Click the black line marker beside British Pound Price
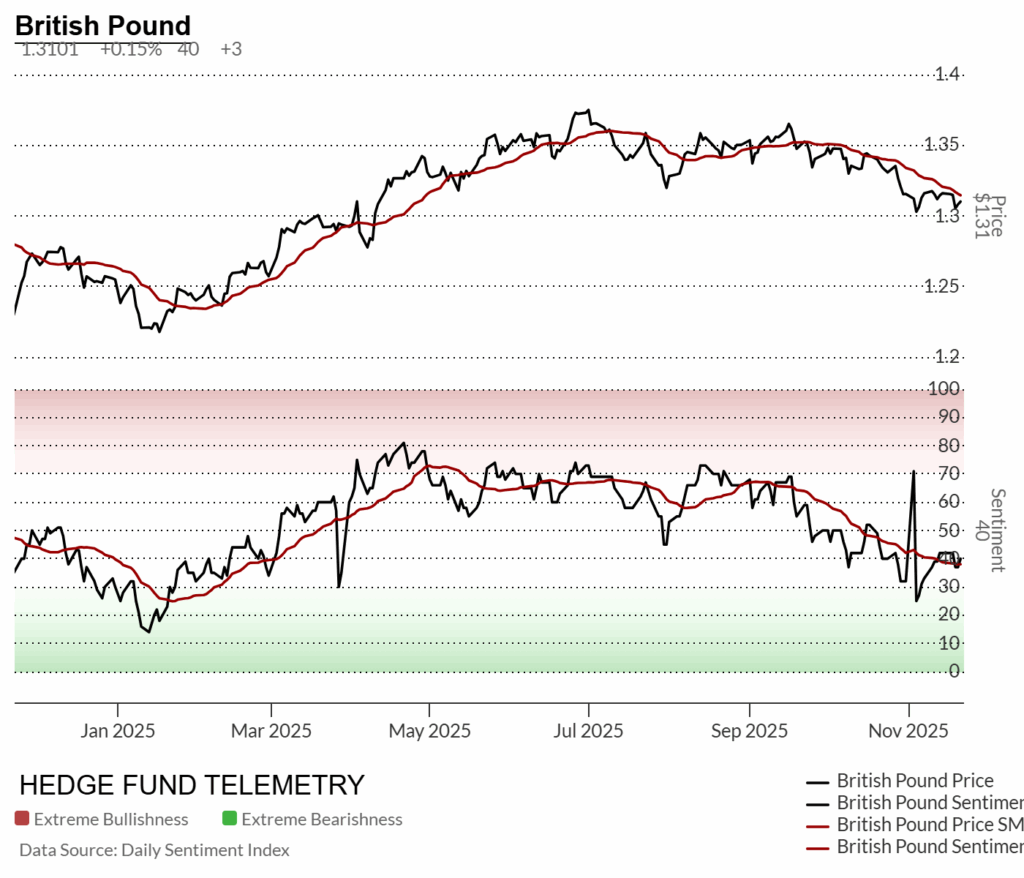1024x878 pixels. pos(818,781)
